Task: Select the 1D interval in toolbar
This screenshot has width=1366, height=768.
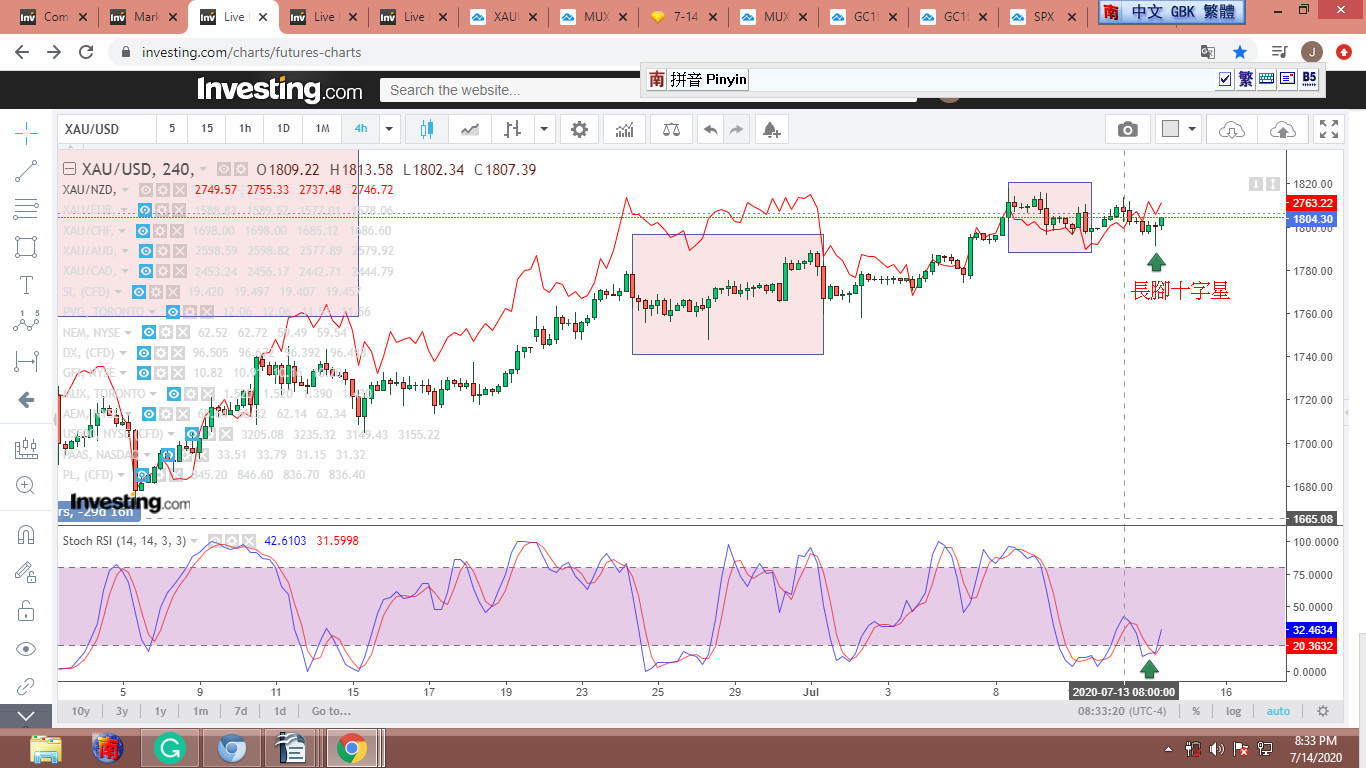Action: pos(283,129)
